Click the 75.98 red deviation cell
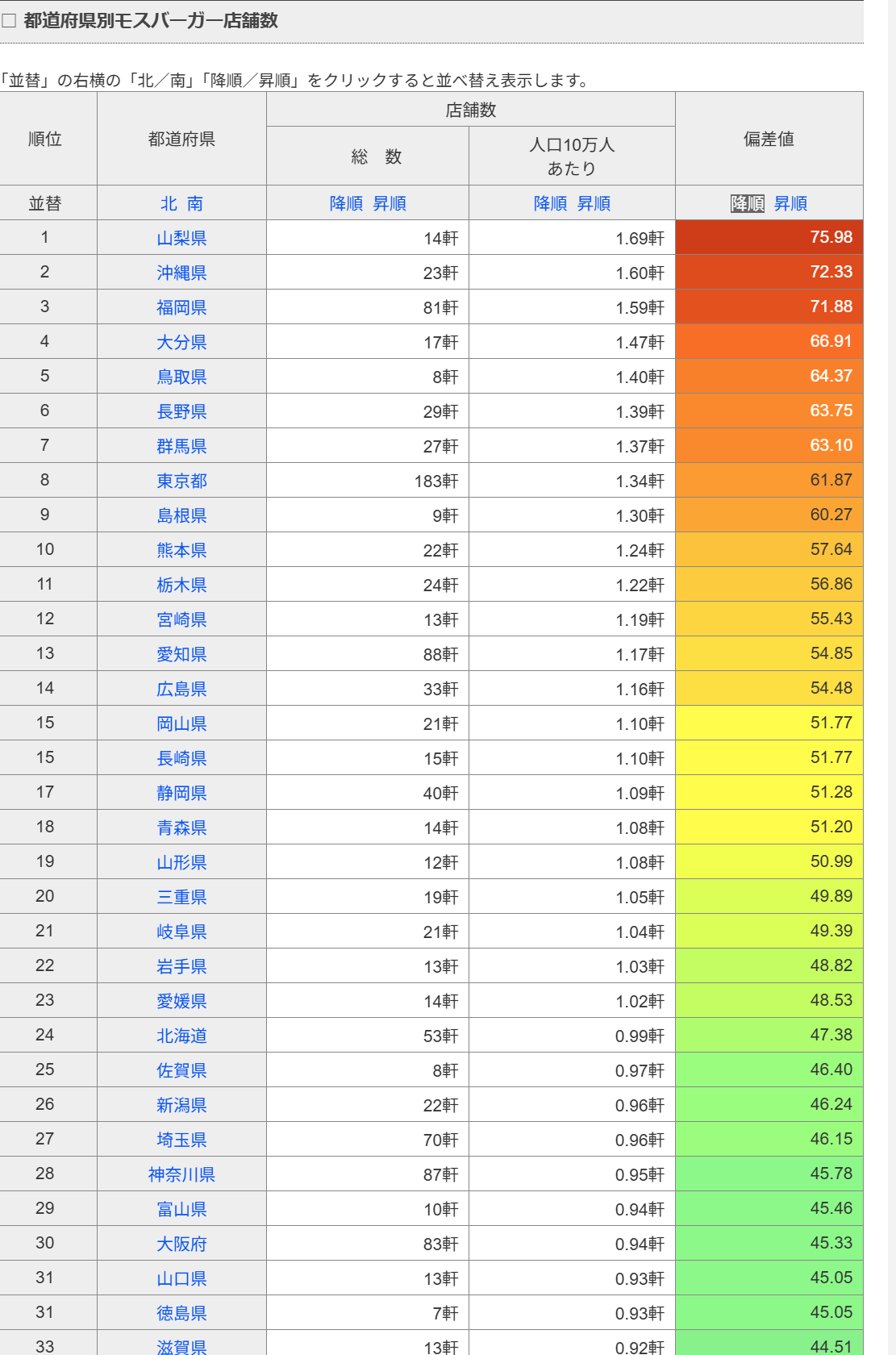 [769, 237]
